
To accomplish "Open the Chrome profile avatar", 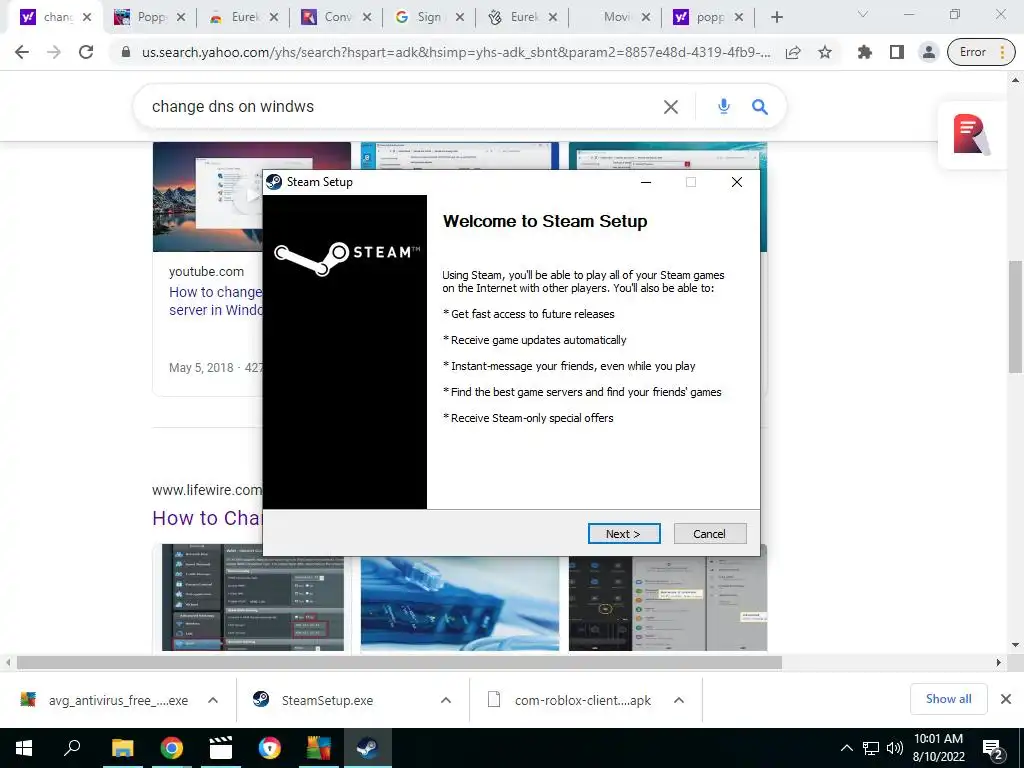I will click(928, 52).
